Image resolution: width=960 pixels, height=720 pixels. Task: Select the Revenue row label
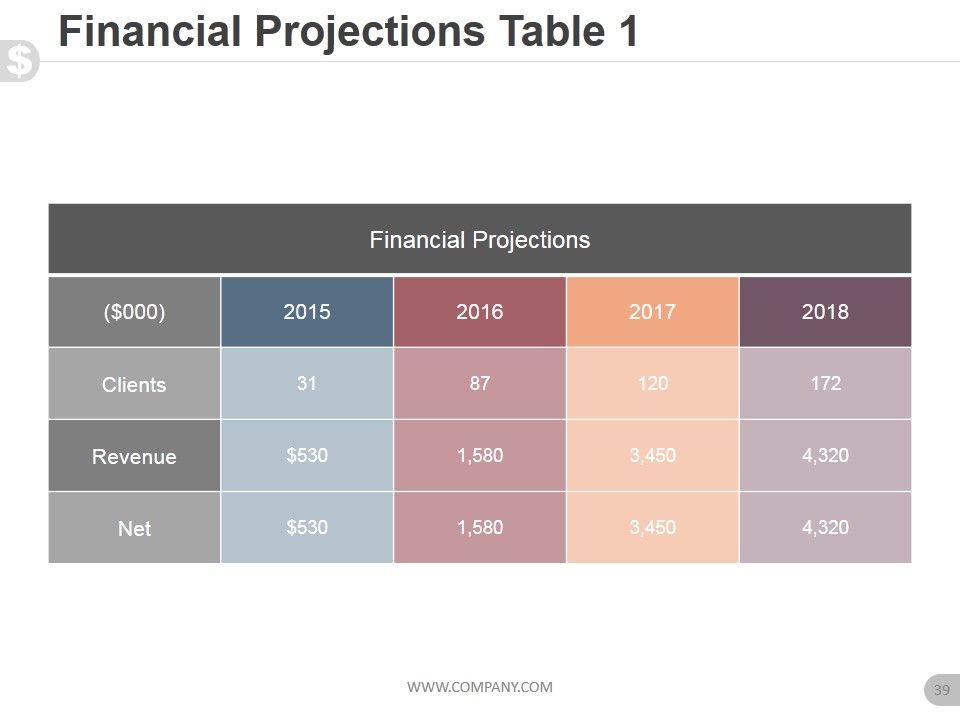(x=134, y=456)
